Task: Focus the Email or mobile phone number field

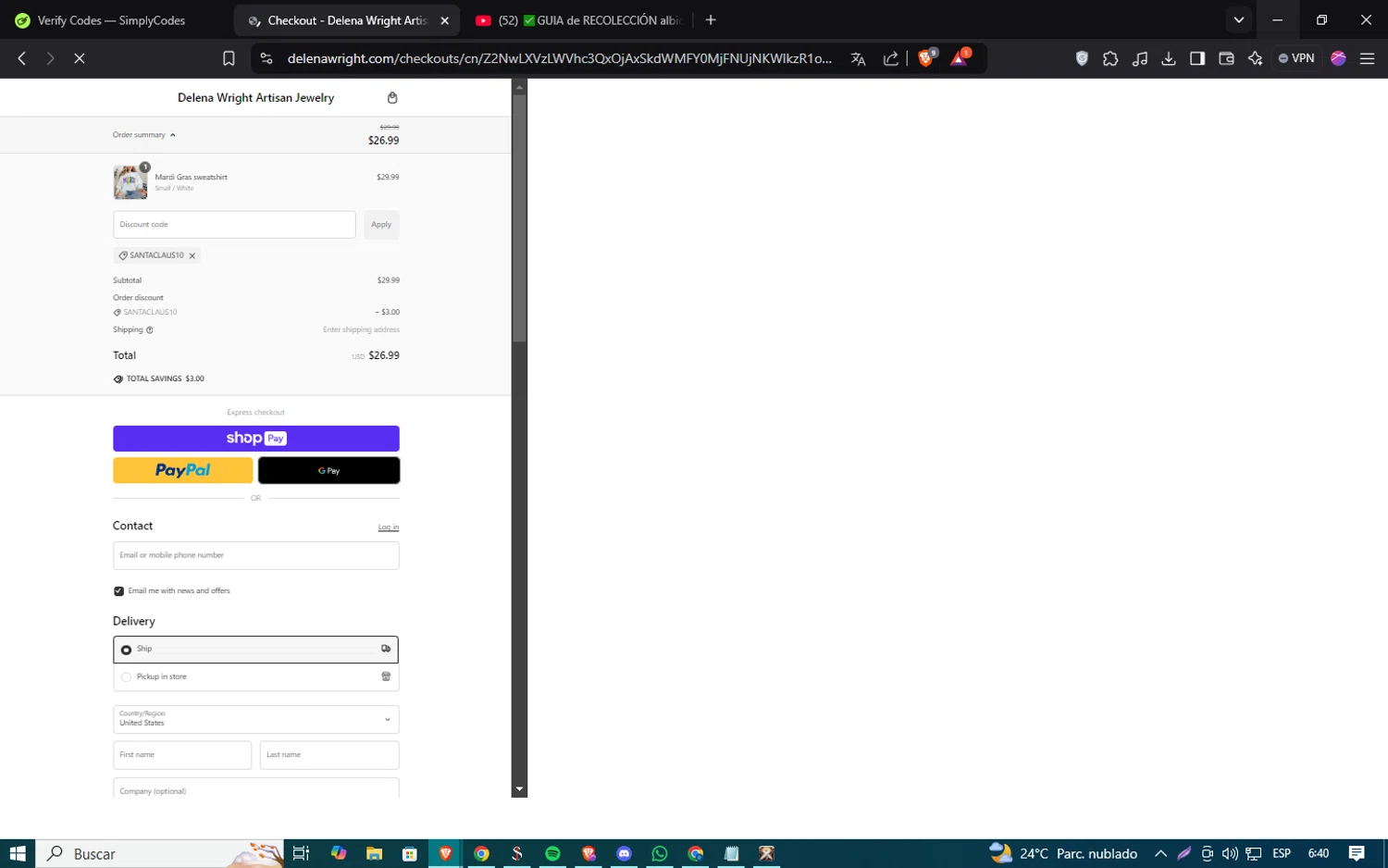Action: pos(256,555)
